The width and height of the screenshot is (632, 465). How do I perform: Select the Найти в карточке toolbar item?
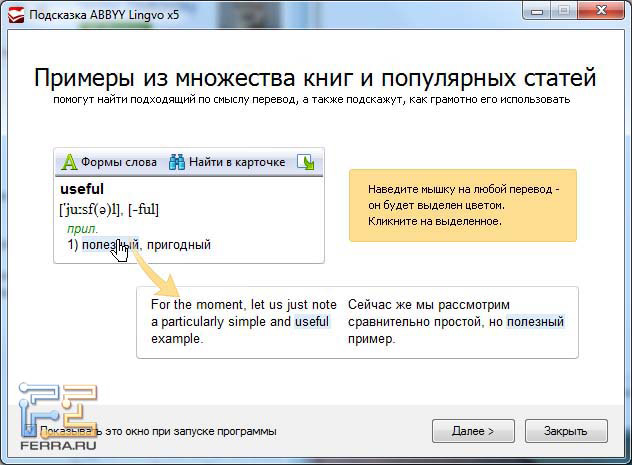[227, 162]
